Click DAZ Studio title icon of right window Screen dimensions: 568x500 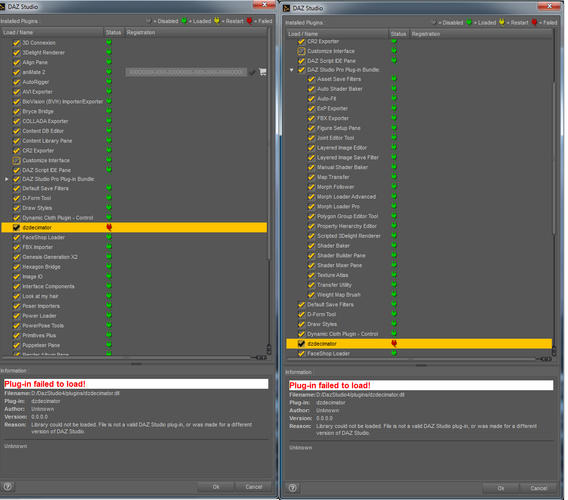coord(287,8)
